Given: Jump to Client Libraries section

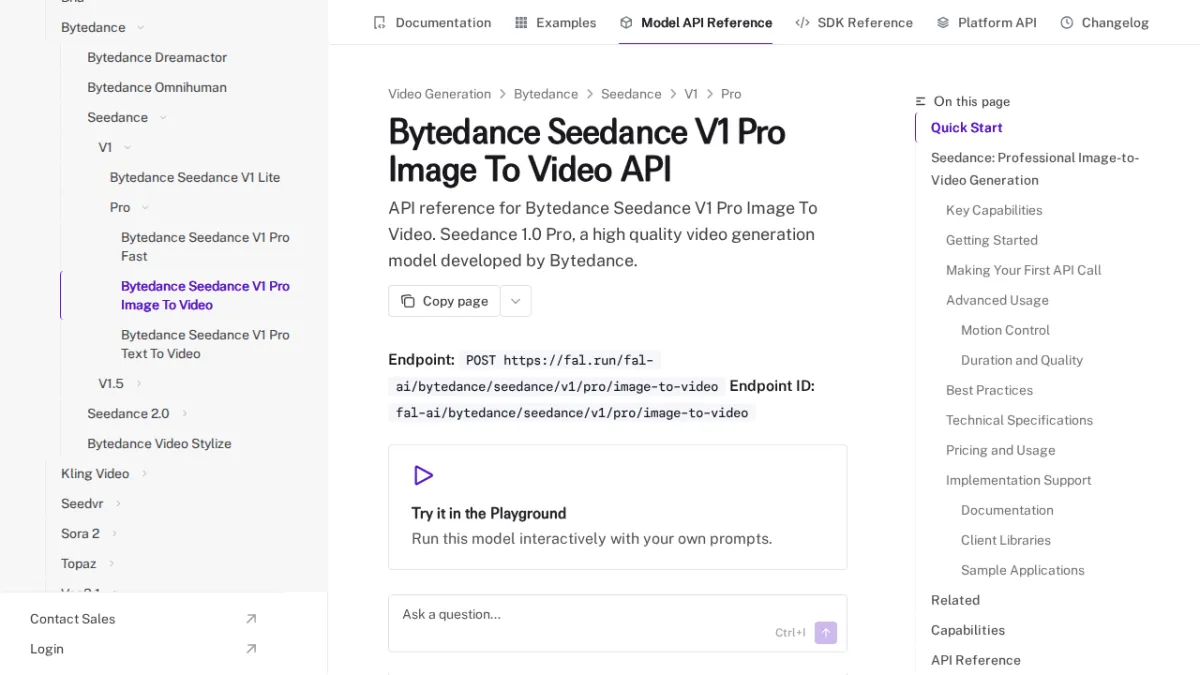Looking at the screenshot, I should pos(1006,540).
